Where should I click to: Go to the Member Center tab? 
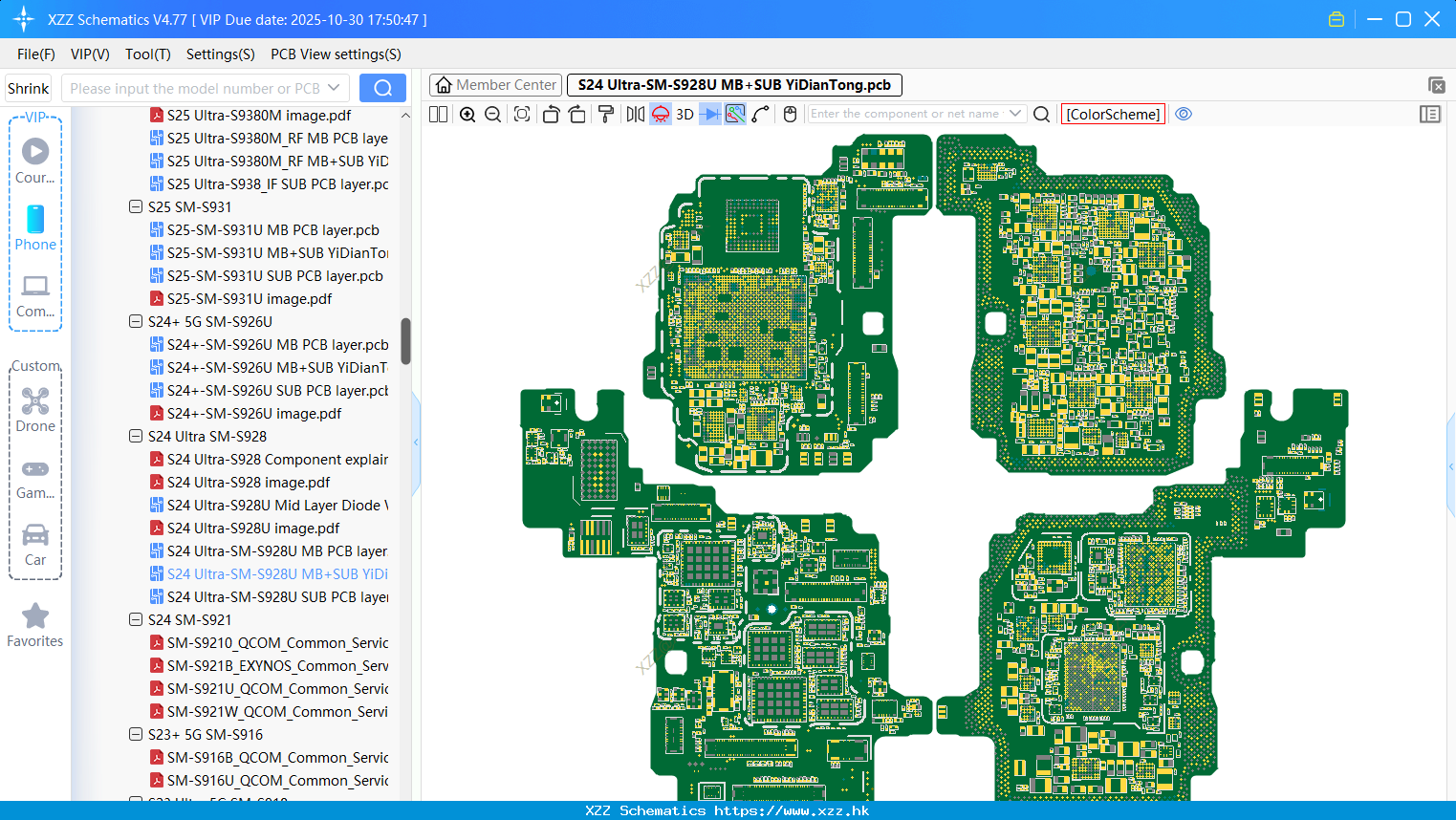point(496,85)
